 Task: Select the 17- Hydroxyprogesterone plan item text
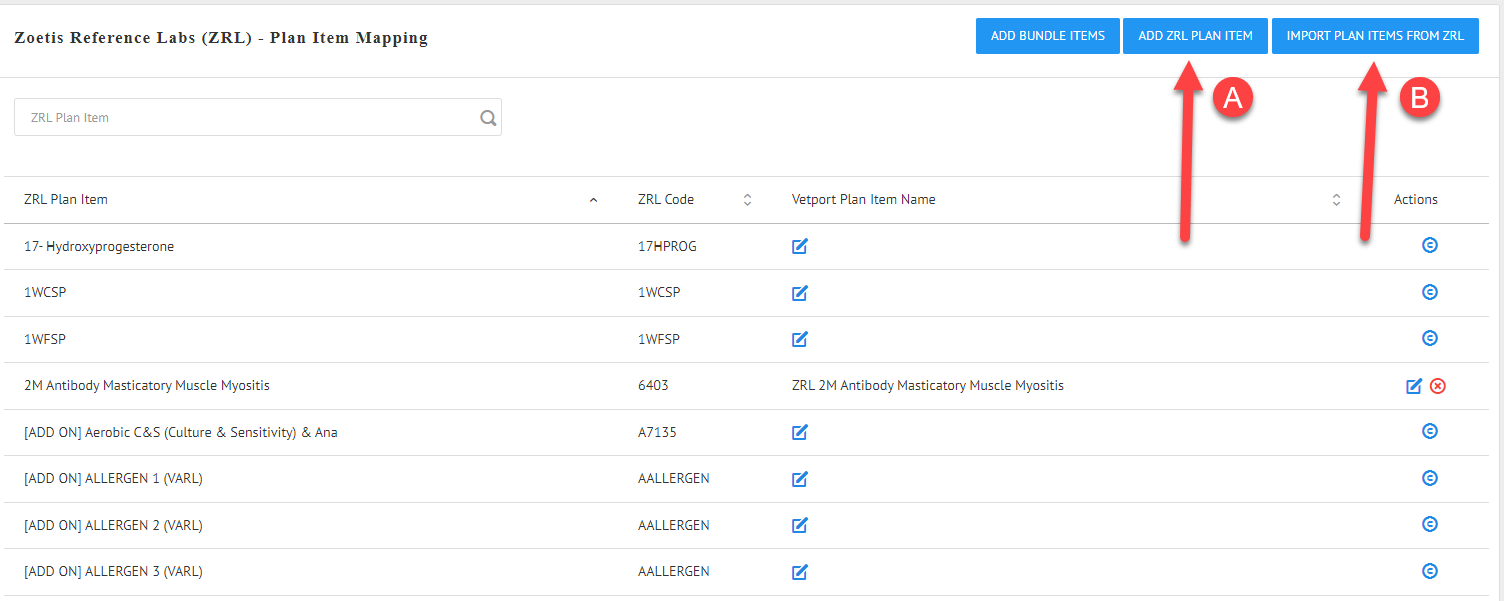click(99, 246)
